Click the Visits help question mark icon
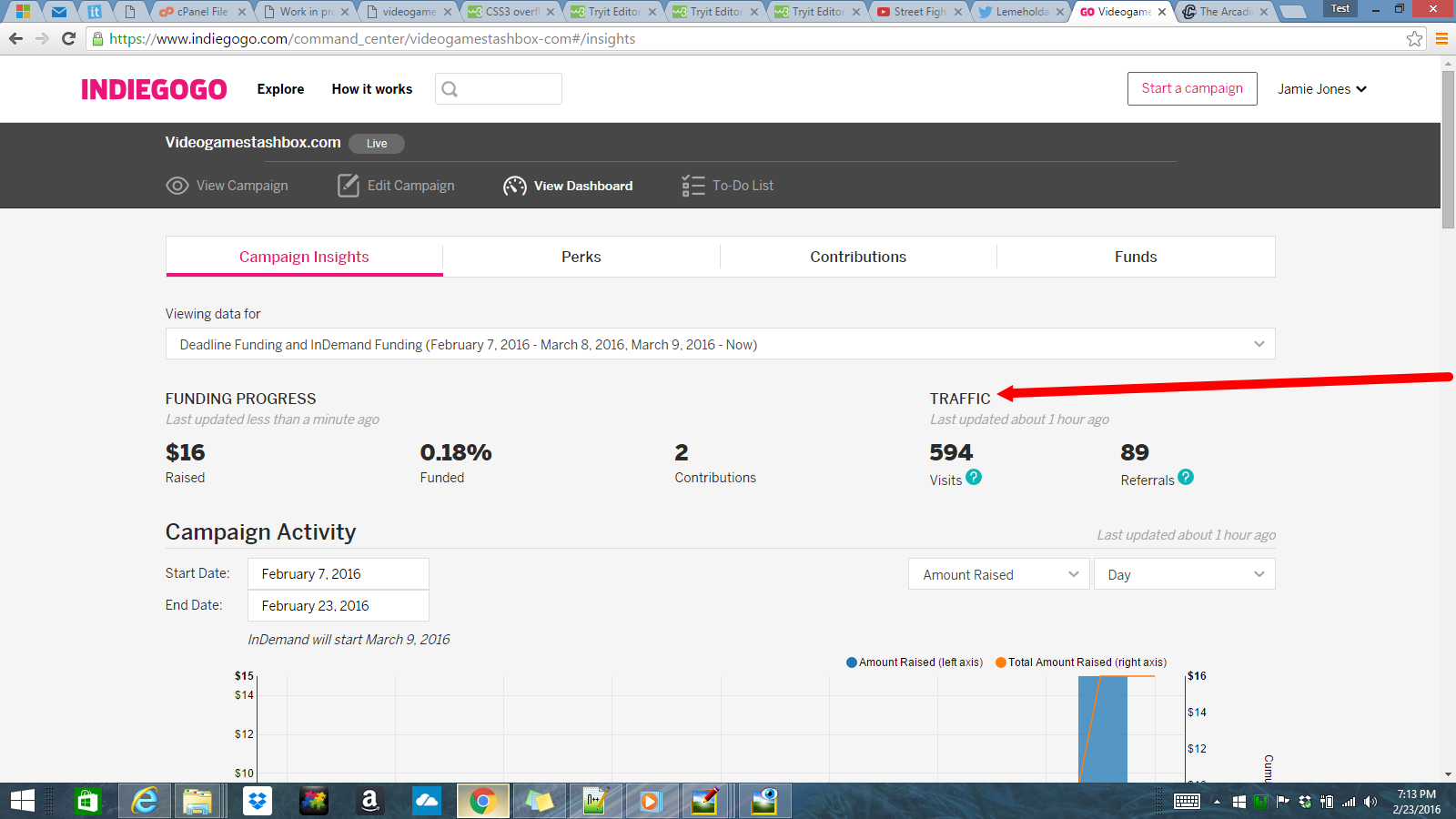The width and height of the screenshot is (1456, 819). point(974,477)
